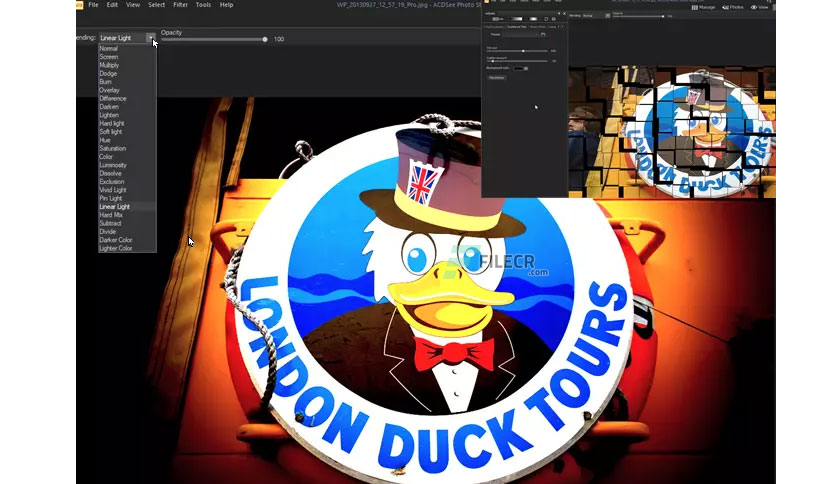Open the Tools menu

pos(203,5)
